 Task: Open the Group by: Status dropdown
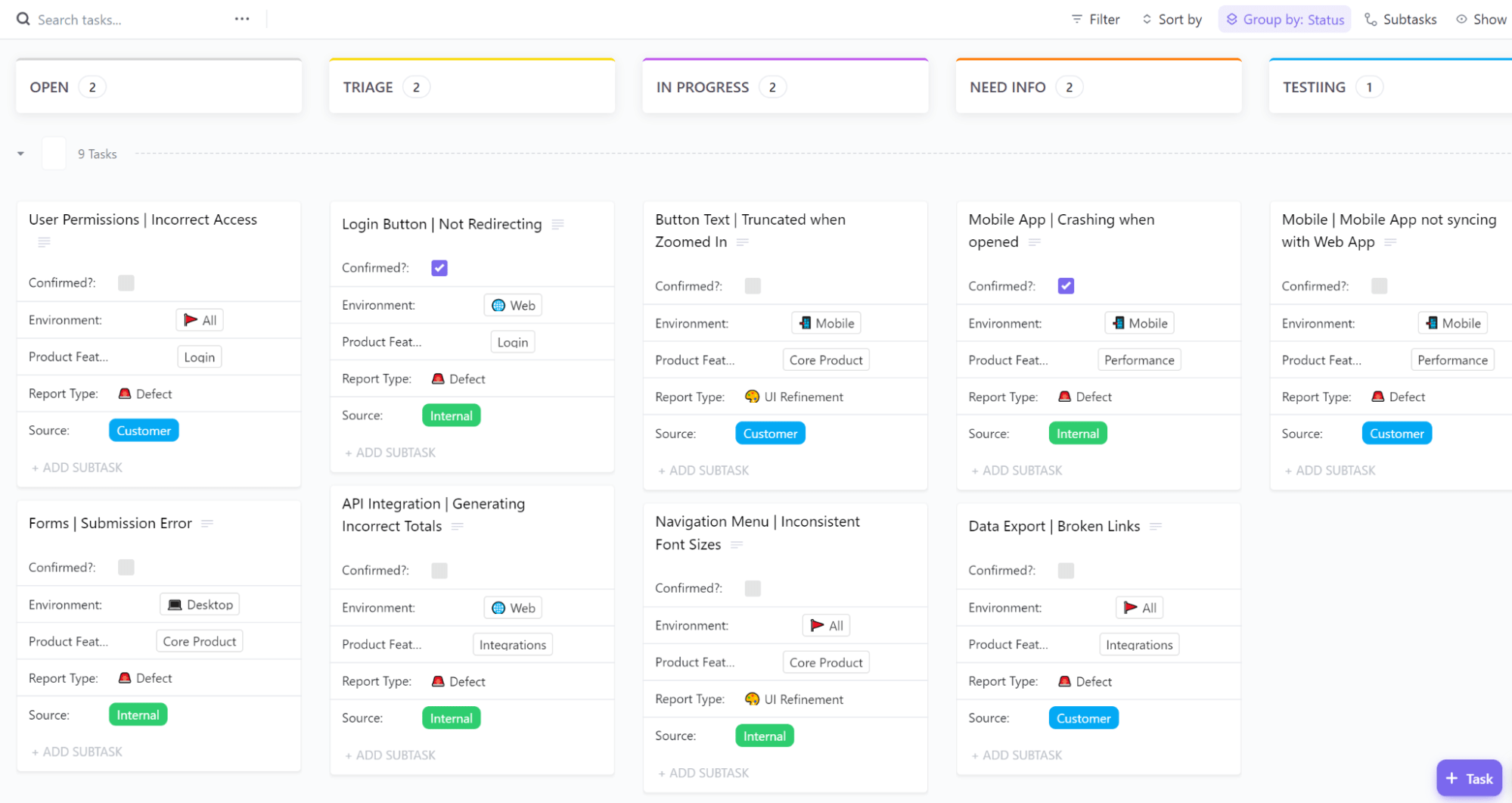[1284, 20]
